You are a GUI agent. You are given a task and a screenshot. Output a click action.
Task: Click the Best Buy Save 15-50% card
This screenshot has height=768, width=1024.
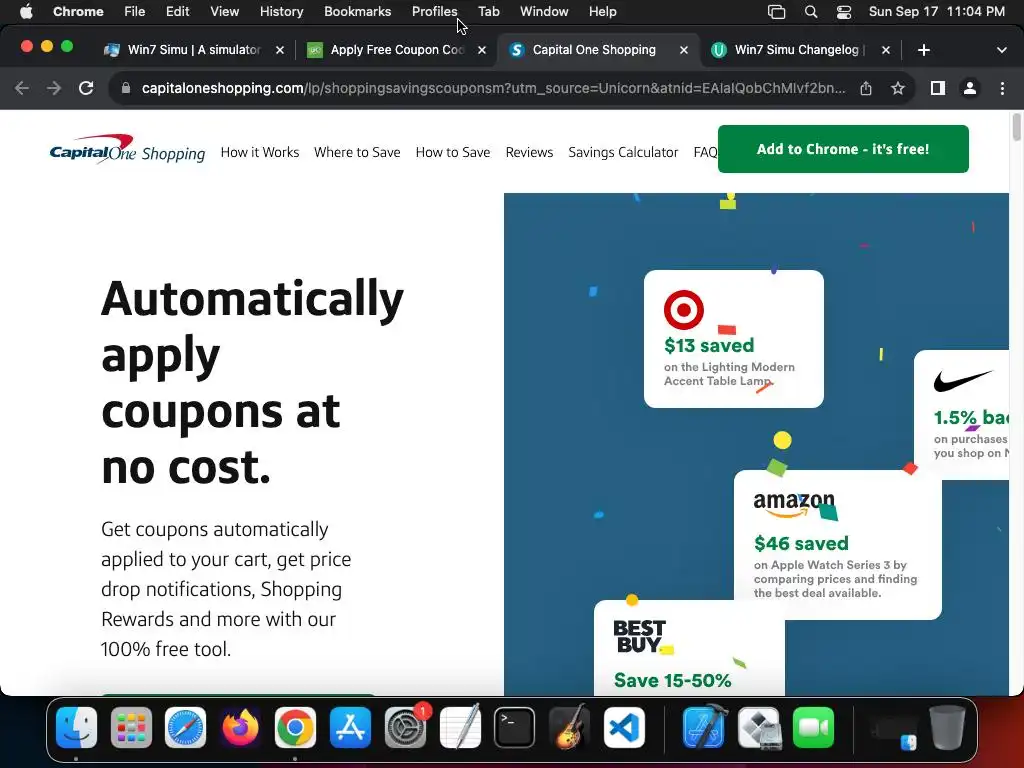tap(689, 648)
